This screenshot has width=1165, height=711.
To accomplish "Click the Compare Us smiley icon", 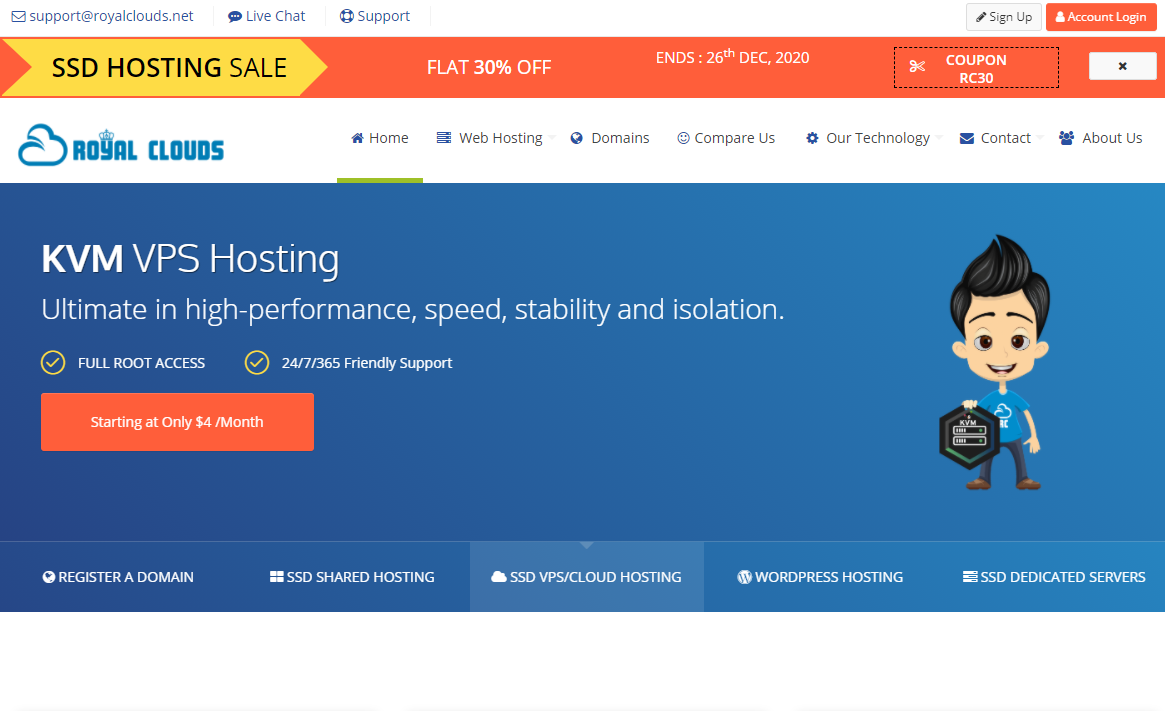I will click(684, 138).
